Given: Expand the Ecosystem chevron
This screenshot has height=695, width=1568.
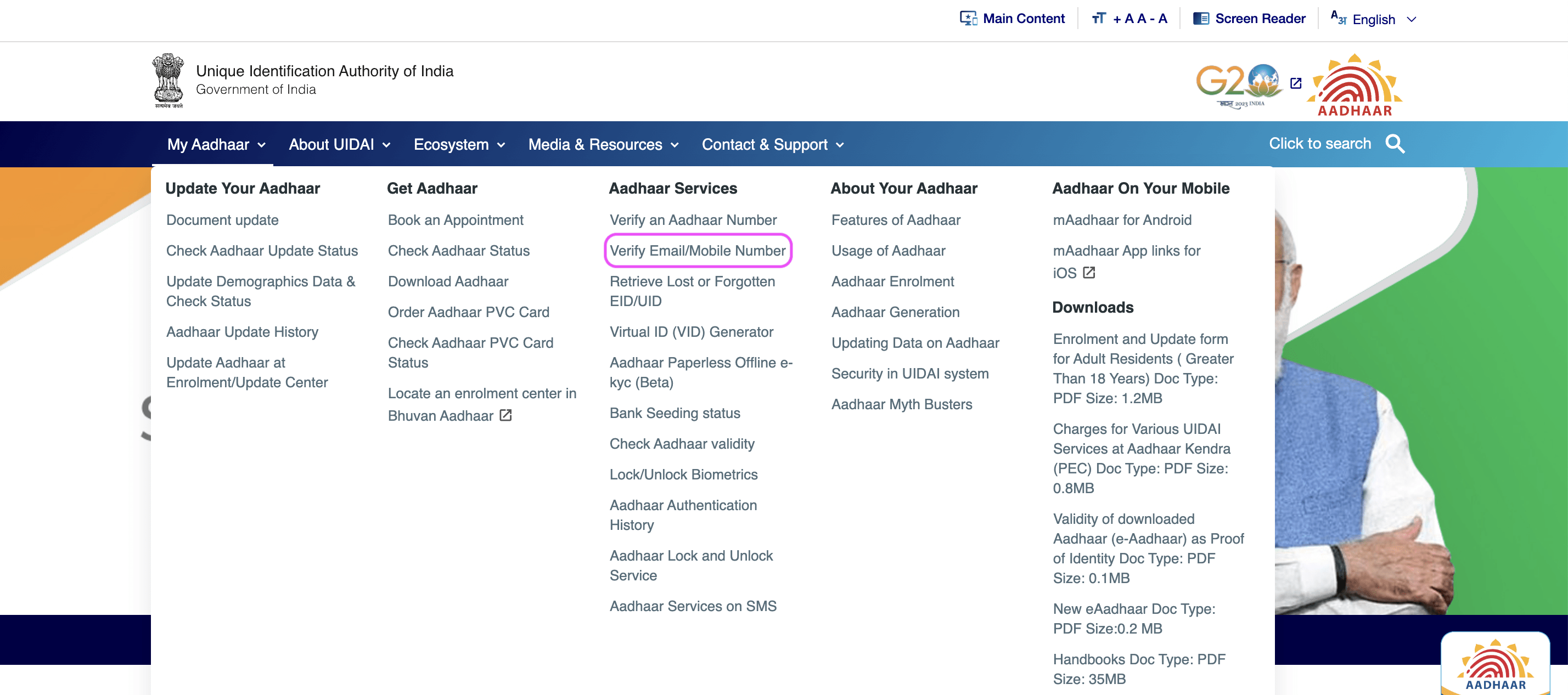Looking at the screenshot, I should tap(501, 145).
